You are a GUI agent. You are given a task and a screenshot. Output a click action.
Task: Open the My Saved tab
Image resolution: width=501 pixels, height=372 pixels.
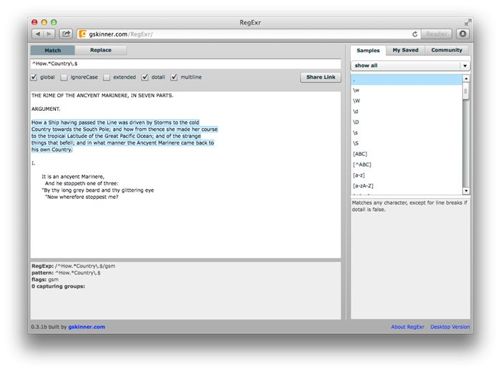point(405,50)
